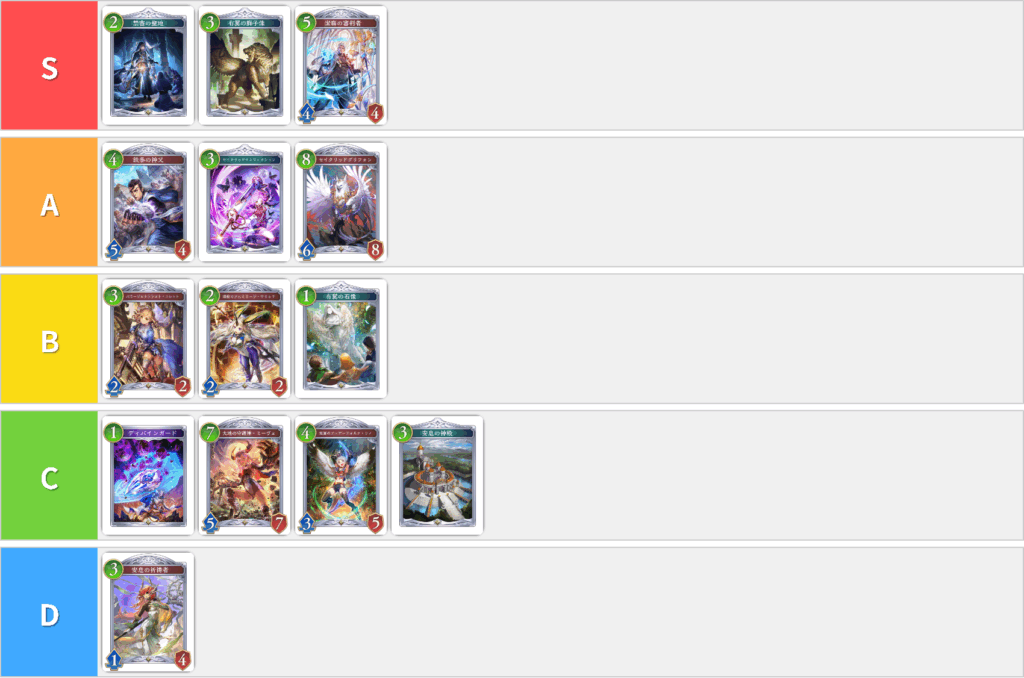The width and height of the screenshot is (1024, 678).
Task: Open the Divine Guard 1-cost card
Action: (x=148, y=475)
